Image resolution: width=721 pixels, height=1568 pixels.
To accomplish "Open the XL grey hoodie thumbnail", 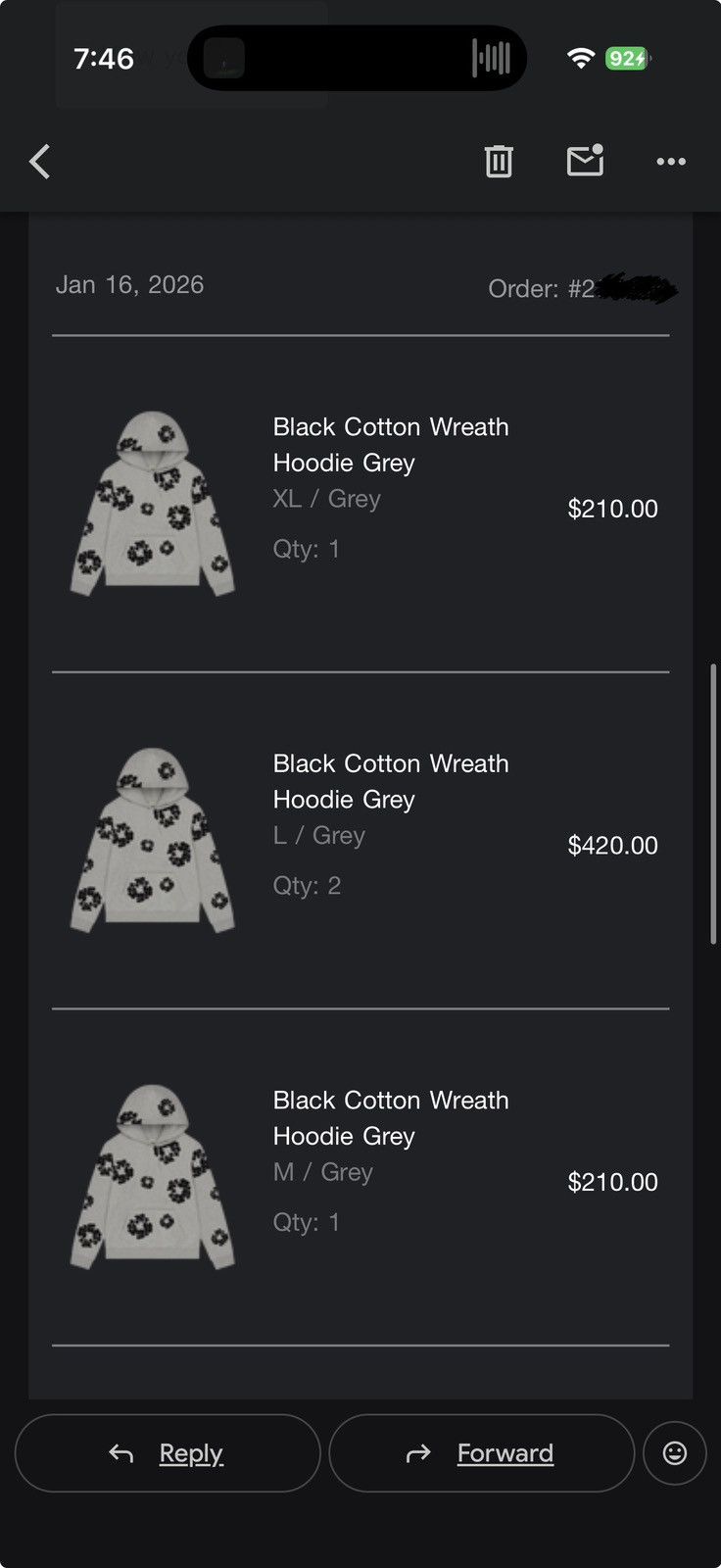I will (153, 504).
